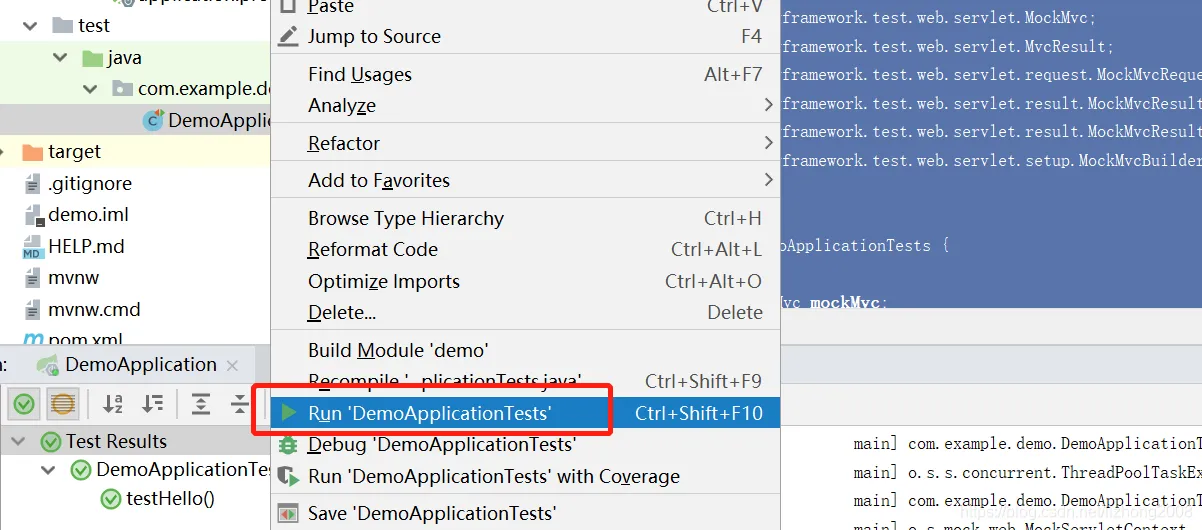The width and height of the screenshot is (1202, 530).
Task: Sort test results by duration
Action: 152,404
